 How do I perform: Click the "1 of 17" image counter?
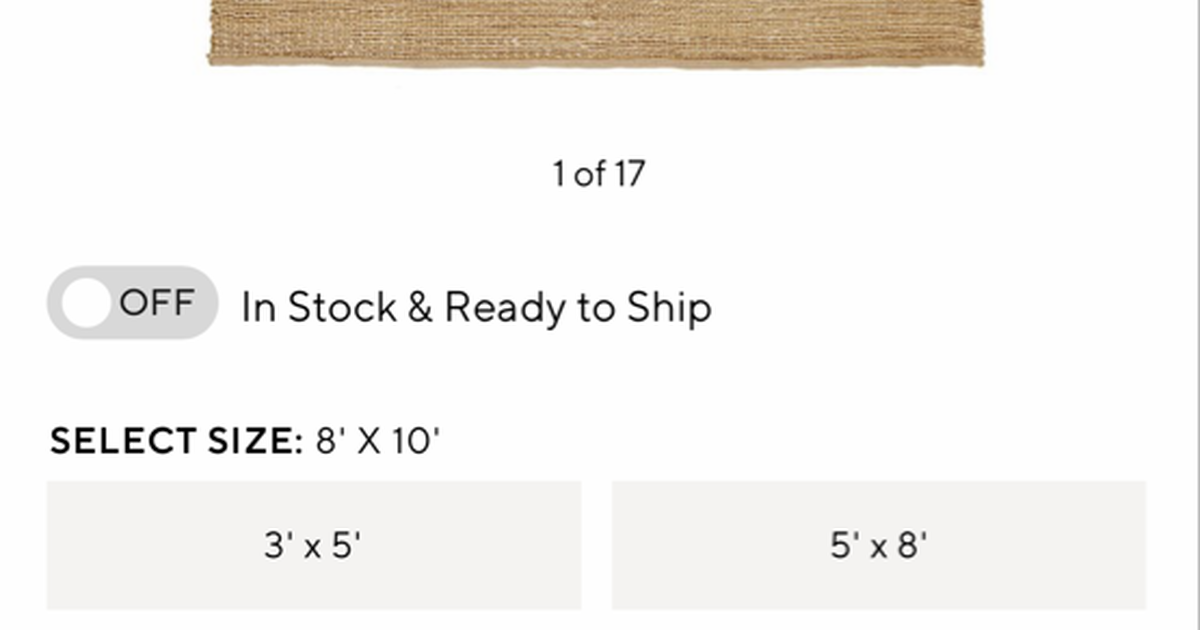(598, 174)
